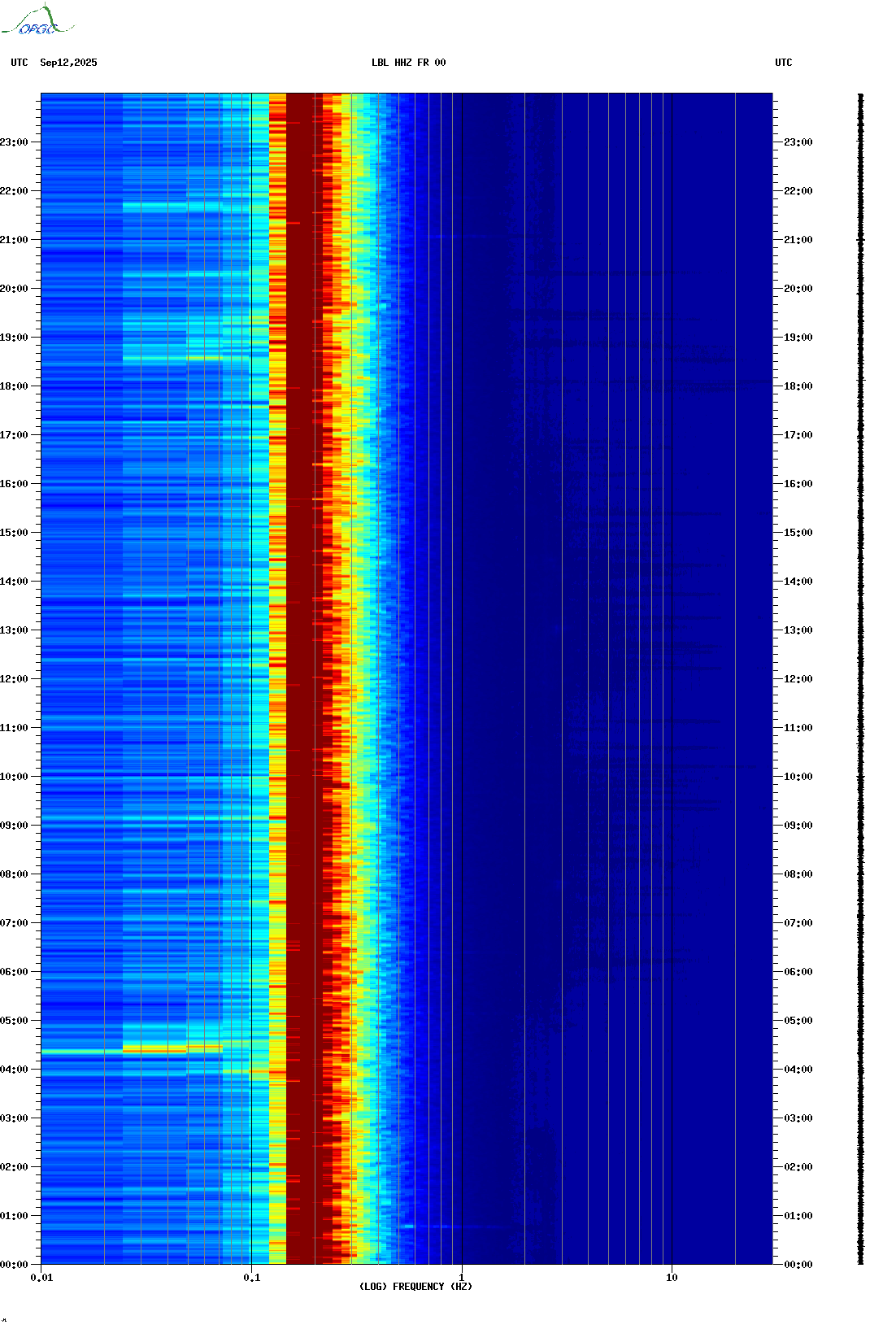This screenshot has width=896, height=1329.
Task: Click the left axis 21:00 time label
Action: click(x=14, y=240)
